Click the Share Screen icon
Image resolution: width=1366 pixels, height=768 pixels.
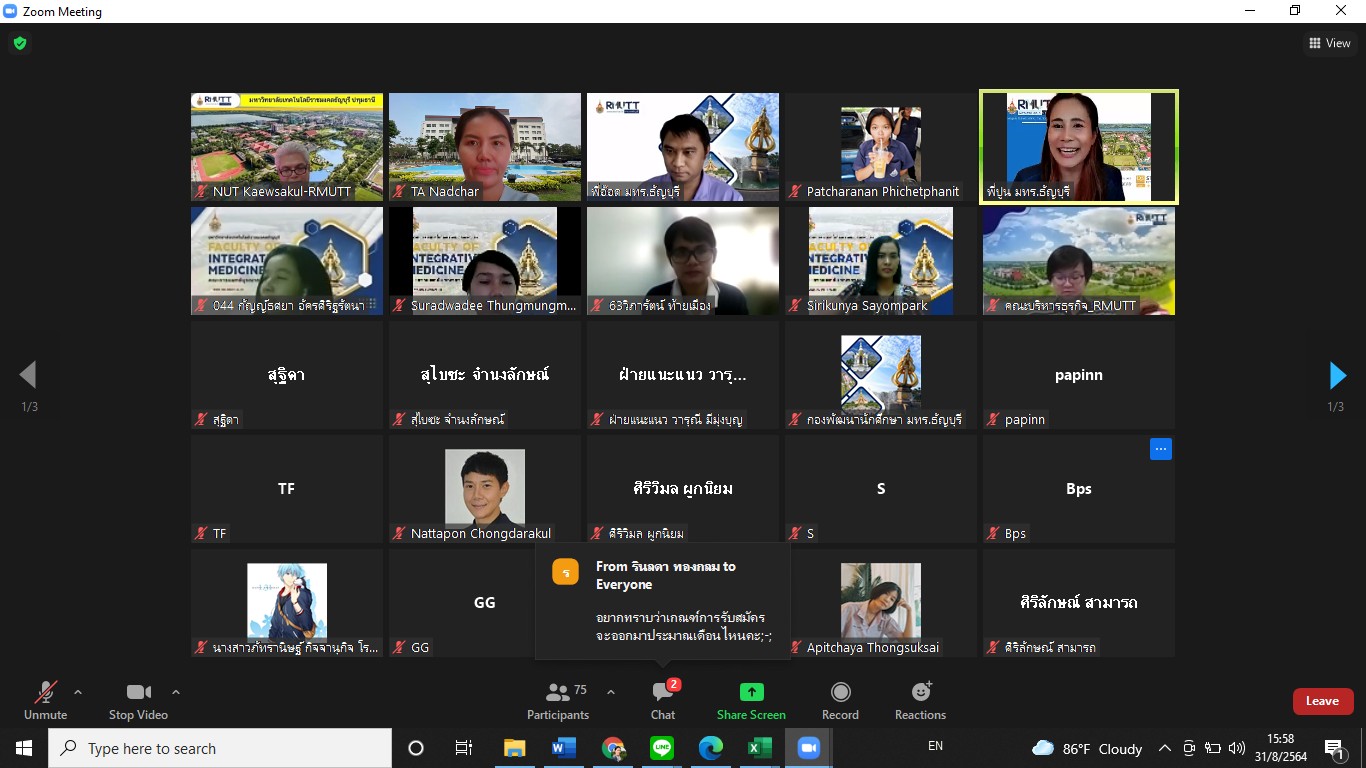point(751,692)
